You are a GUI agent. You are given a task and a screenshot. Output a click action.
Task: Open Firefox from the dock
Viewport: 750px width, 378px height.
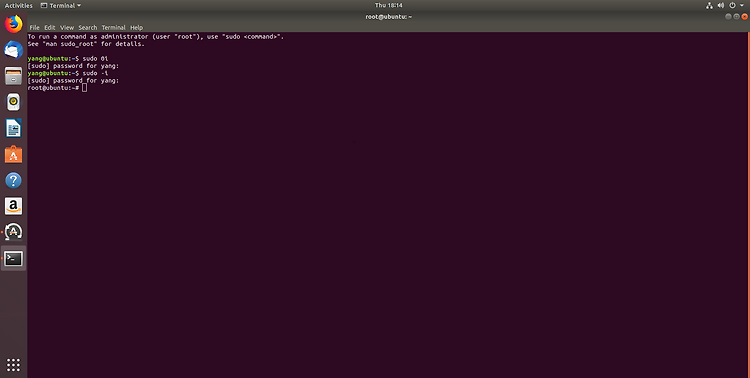pos(13,24)
